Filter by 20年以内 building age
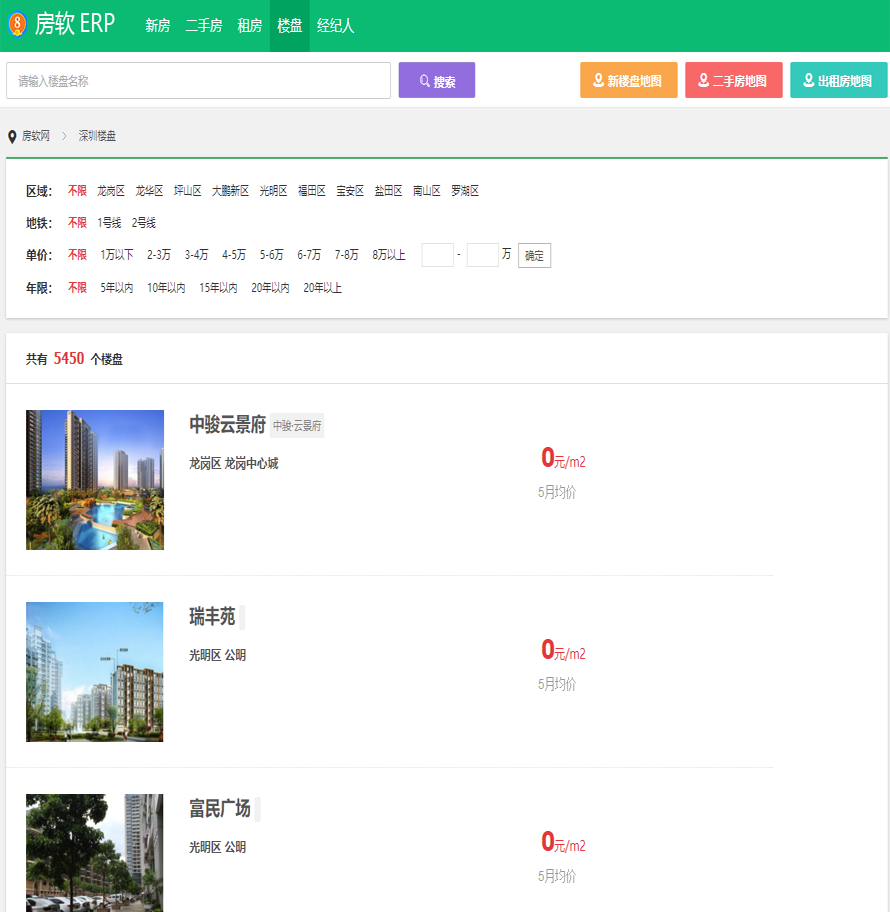The height and width of the screenshot is (912, 890). point(270,288)
